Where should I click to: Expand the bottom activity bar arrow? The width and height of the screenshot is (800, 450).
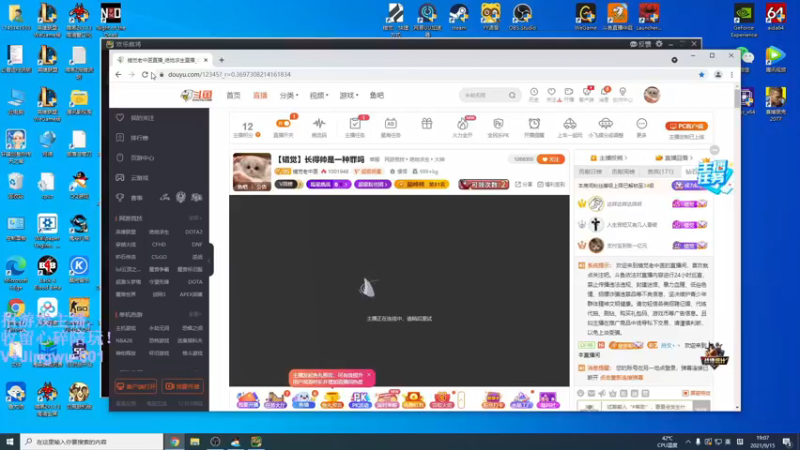462,399
